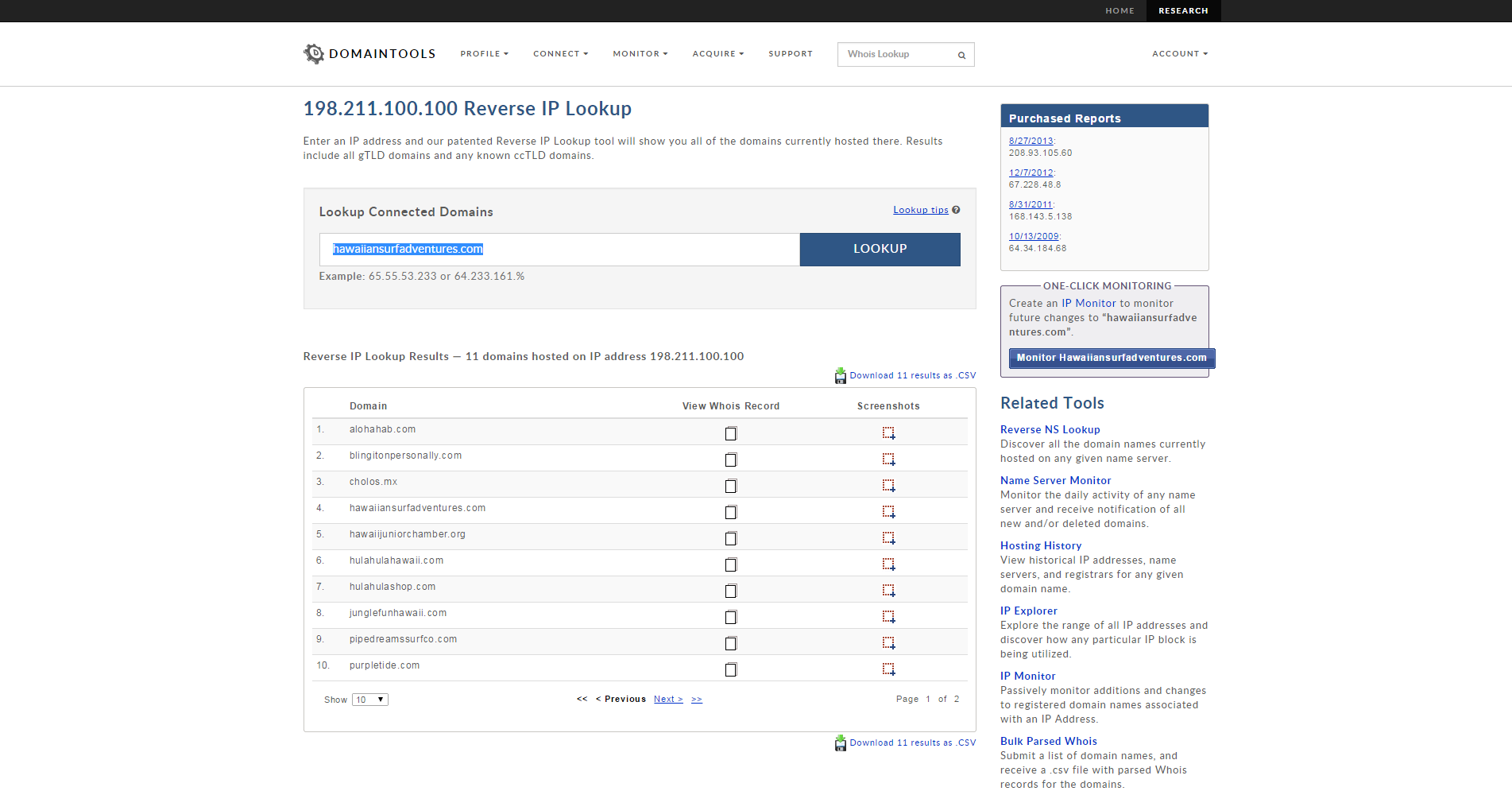1512x791 pixels.
Task: Select Whois record box for pipedreamssurfco.com
Action: tap(731, 644)
